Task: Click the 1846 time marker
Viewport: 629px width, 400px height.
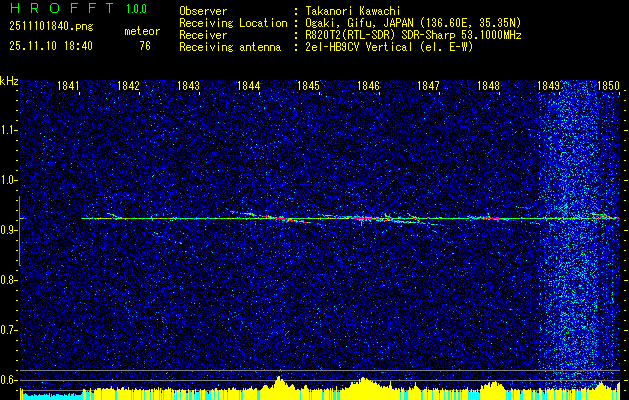Action: [x=368, y=85]
